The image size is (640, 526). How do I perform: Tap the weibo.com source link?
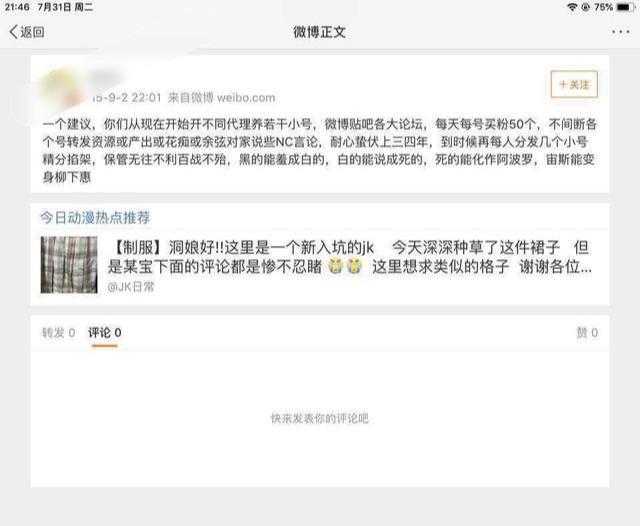coord(246,98)
